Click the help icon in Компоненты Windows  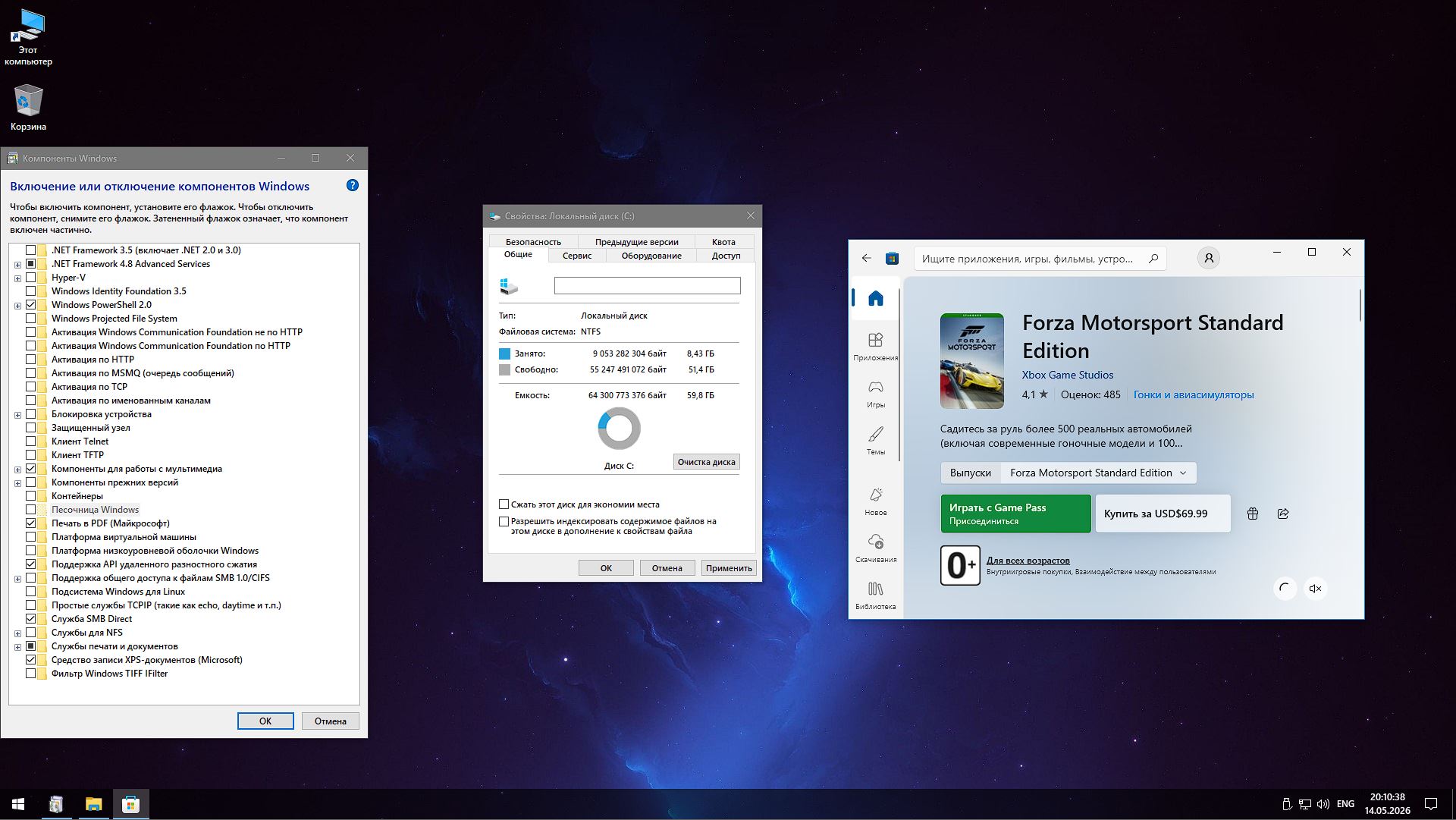pyautogui.click(x=353, y=185)
